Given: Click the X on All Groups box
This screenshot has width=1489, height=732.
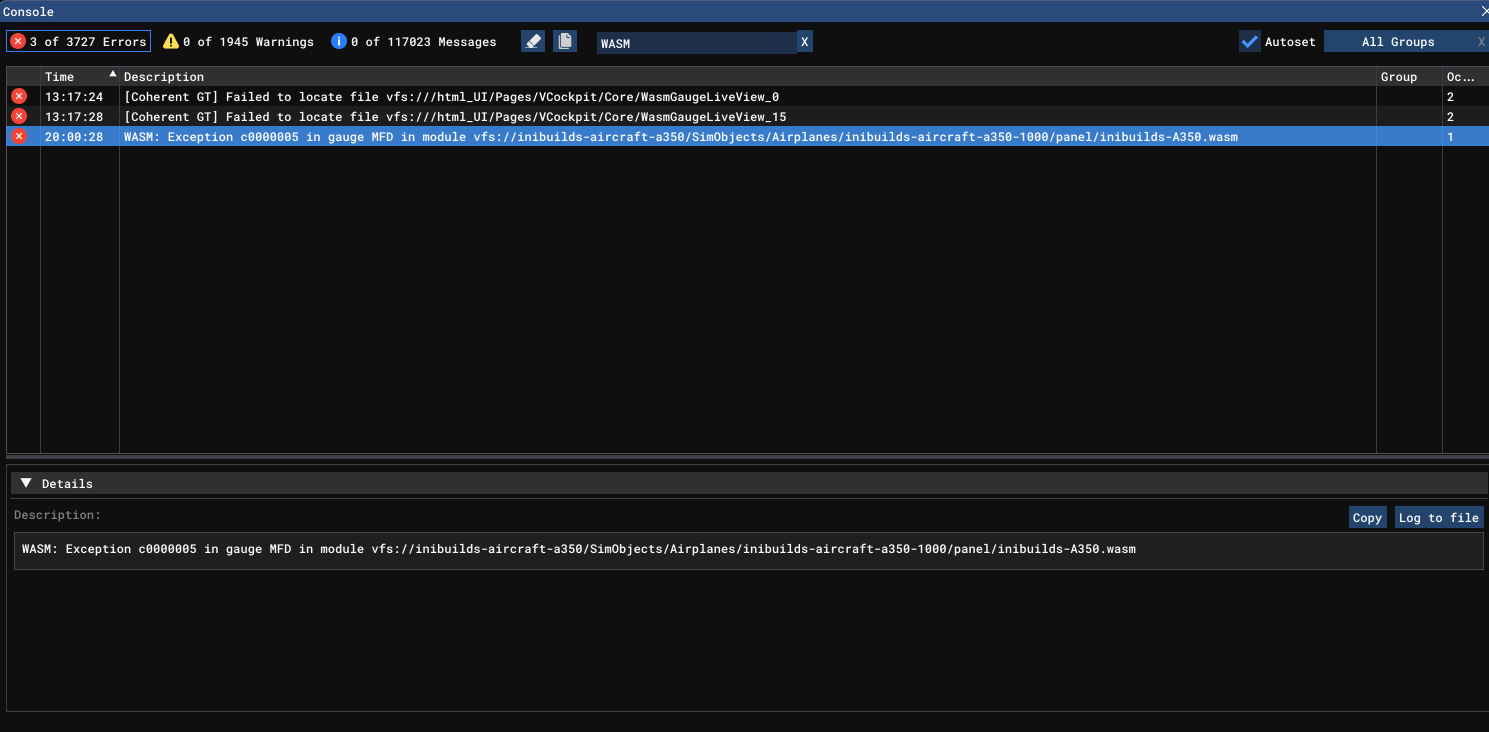Looking at the screenshot, I should click(1481, 42).
